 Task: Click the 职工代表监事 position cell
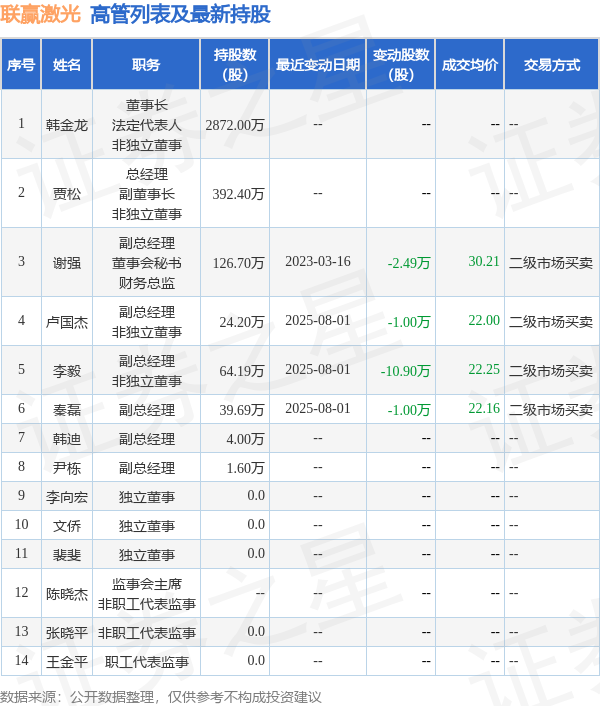[147, 662]
